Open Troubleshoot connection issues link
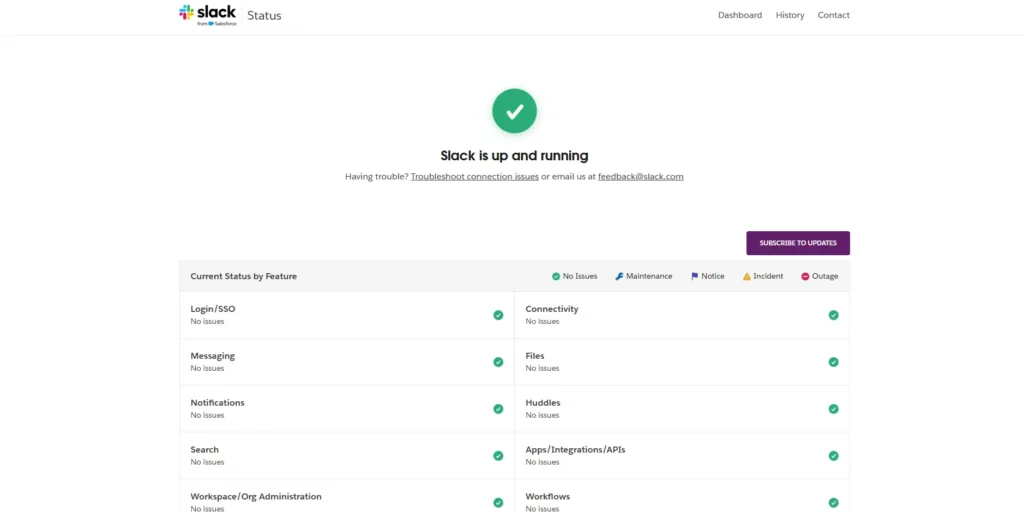1024x512 pixels. 474,176
